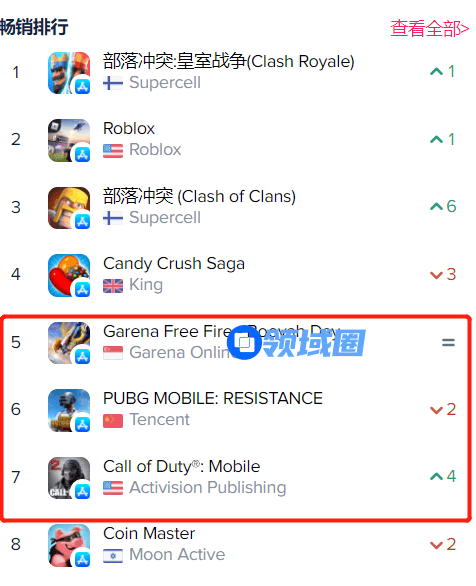Image resolution: width=476 pixels, height=586 pixels.
Task: Open the PUBG MOBILE app icon
Action: [x=69, y=410]
